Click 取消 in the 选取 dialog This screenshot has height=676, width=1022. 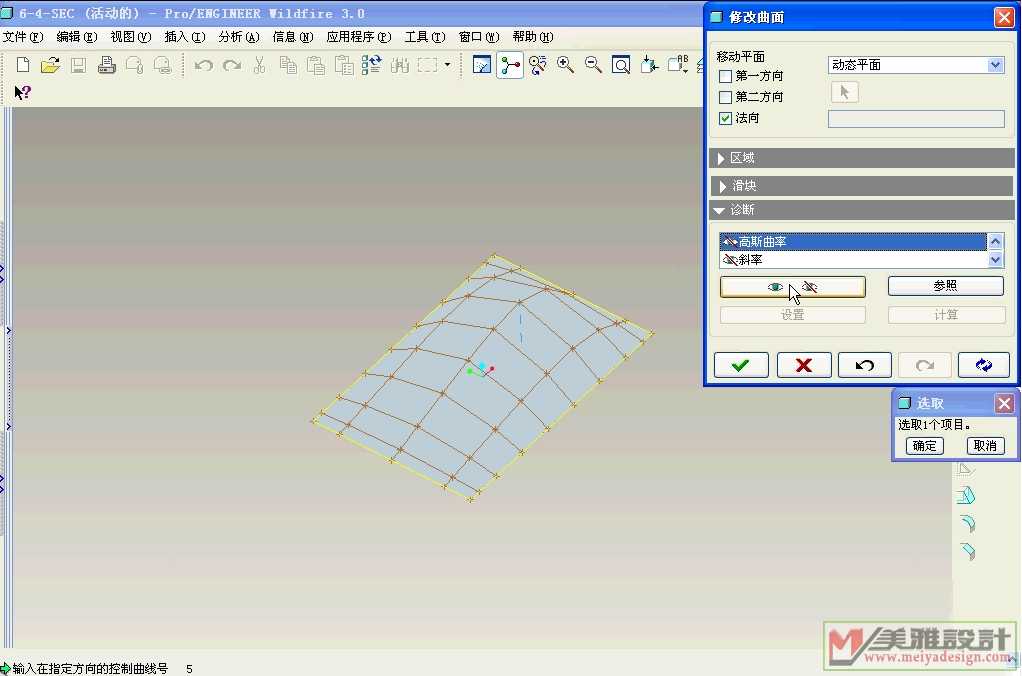point(985,446)
